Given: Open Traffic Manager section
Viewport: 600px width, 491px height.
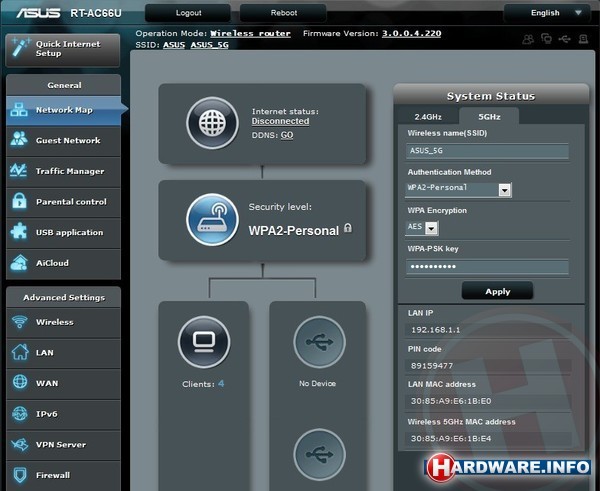Looking at the screenshot, I should tap(64, 171).
